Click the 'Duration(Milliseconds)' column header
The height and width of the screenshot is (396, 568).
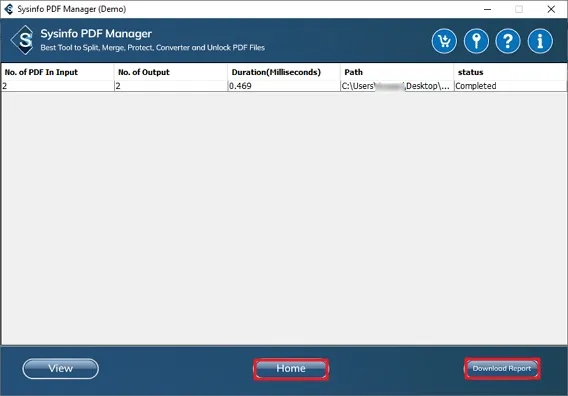(x=284, y=72)
